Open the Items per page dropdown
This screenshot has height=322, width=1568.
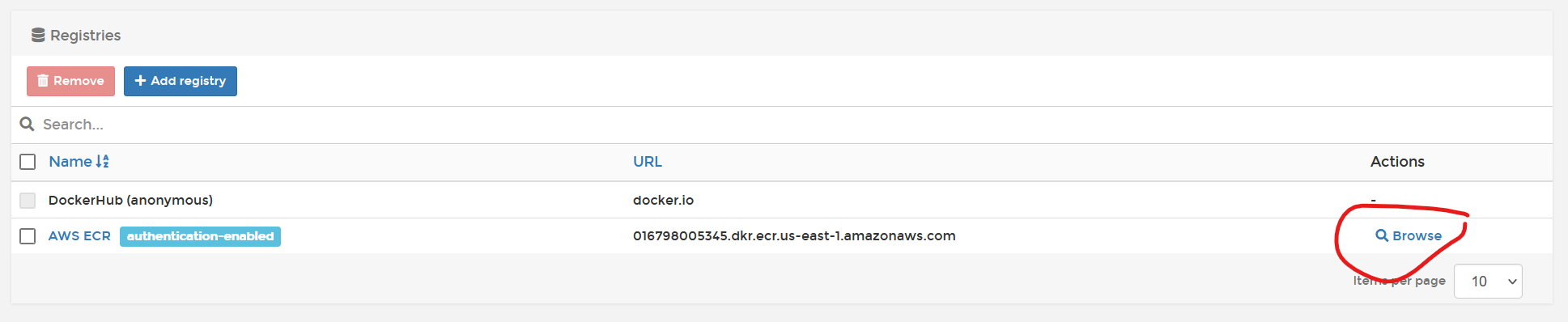1488,281
